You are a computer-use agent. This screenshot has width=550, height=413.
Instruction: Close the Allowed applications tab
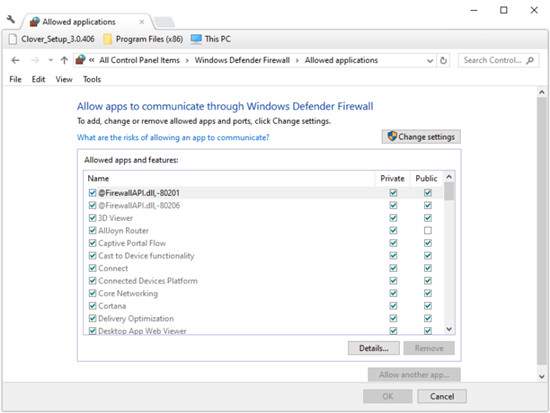[142, 22]
